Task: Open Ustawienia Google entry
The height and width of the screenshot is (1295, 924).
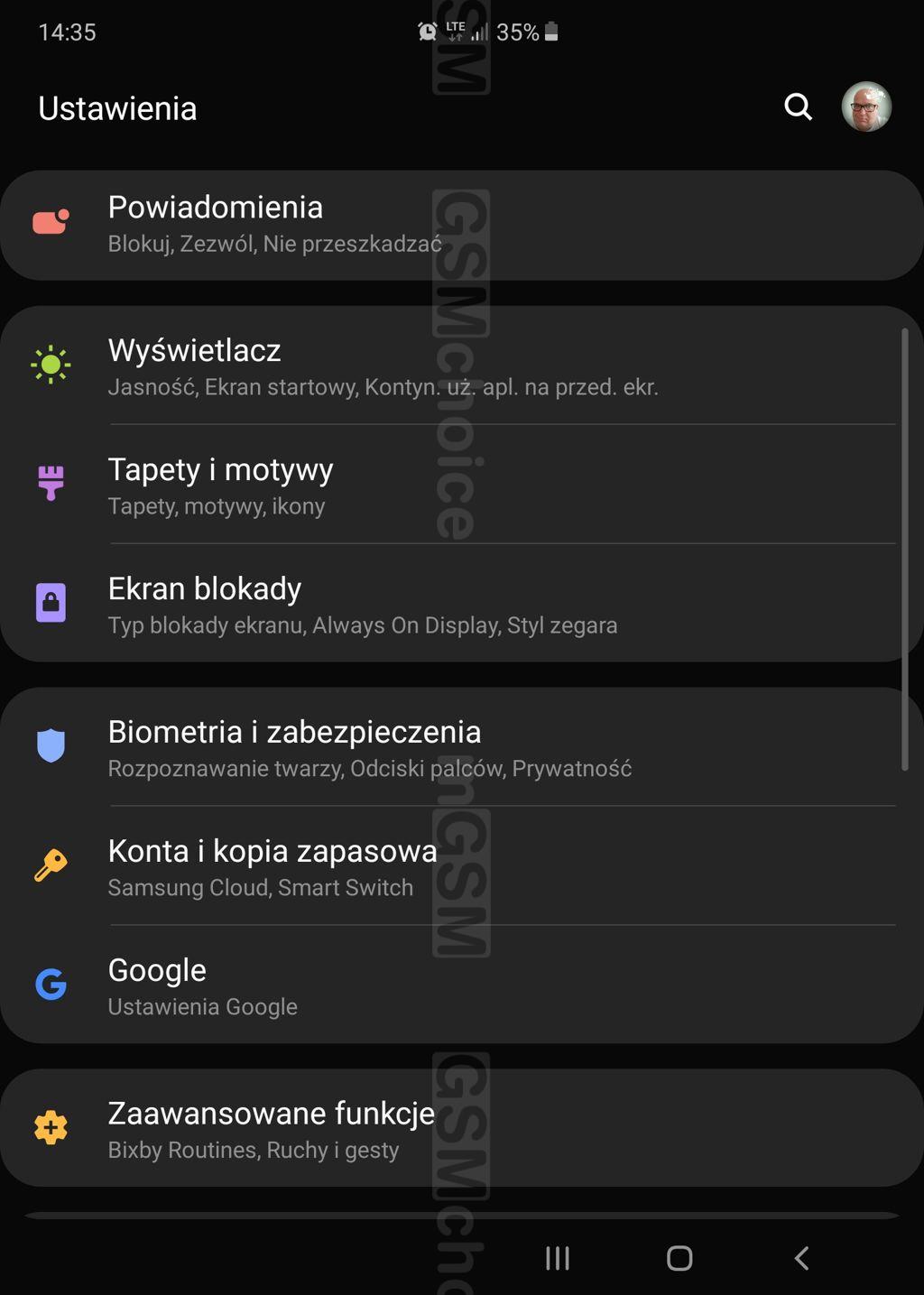Action: [x=462, y=985]
